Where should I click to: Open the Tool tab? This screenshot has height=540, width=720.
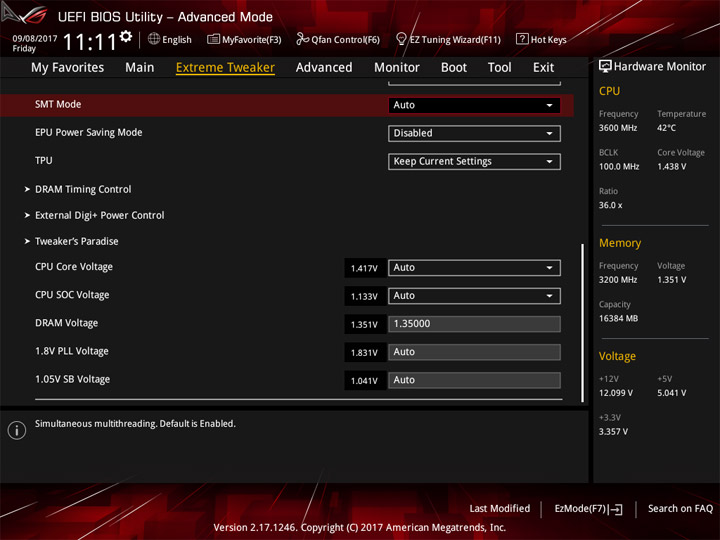[x=500, y=68]
